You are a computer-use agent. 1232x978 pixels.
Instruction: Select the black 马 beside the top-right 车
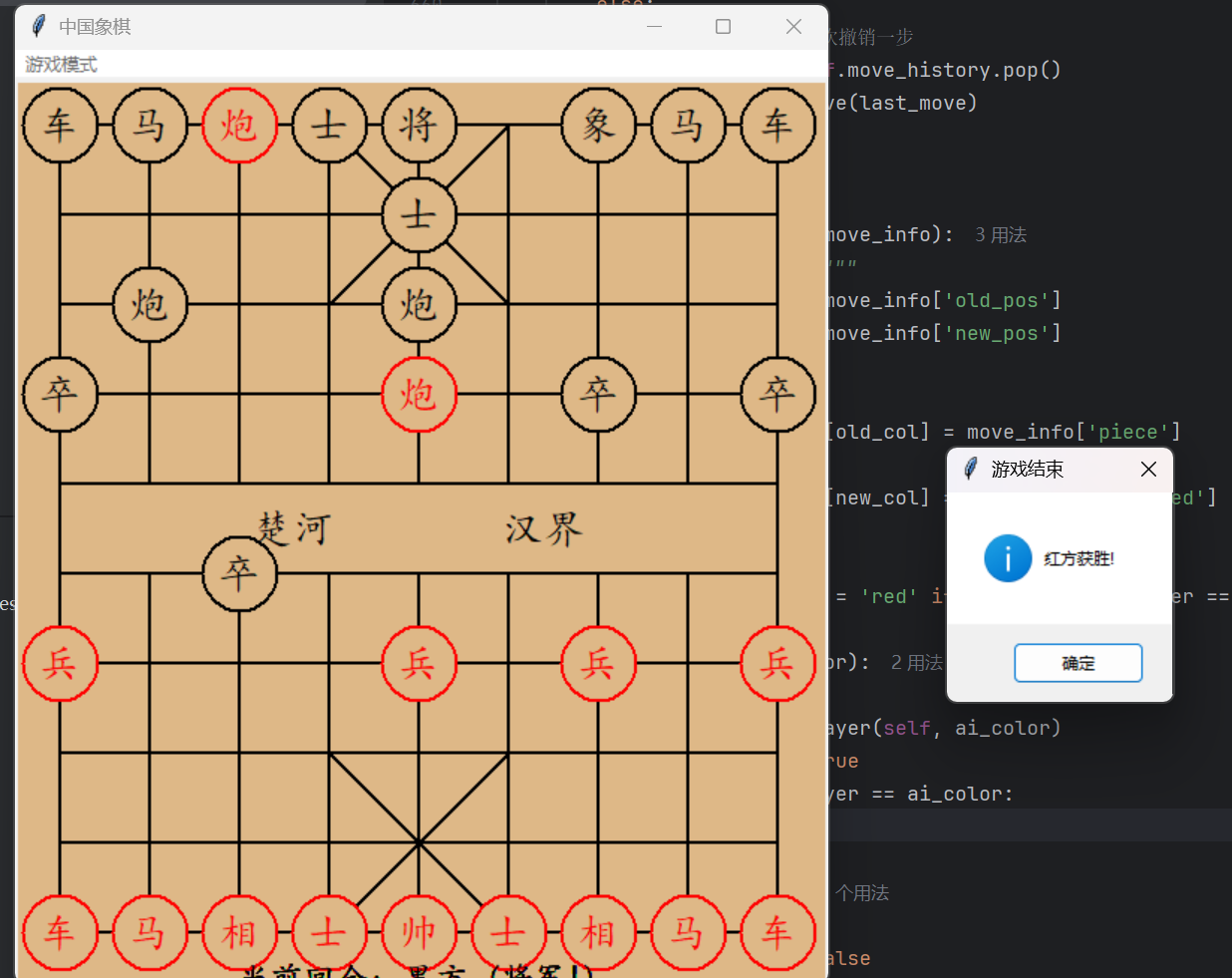(688, 126)
